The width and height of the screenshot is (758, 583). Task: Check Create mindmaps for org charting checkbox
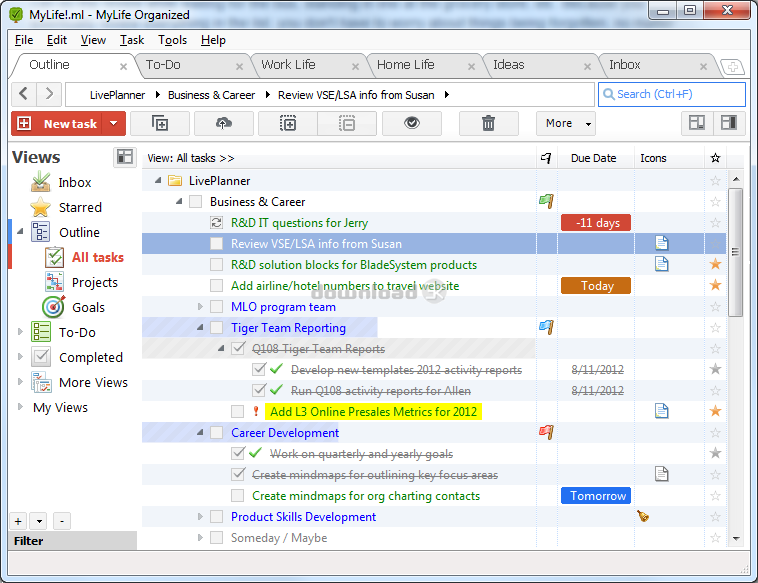click(x=237, y=496)
